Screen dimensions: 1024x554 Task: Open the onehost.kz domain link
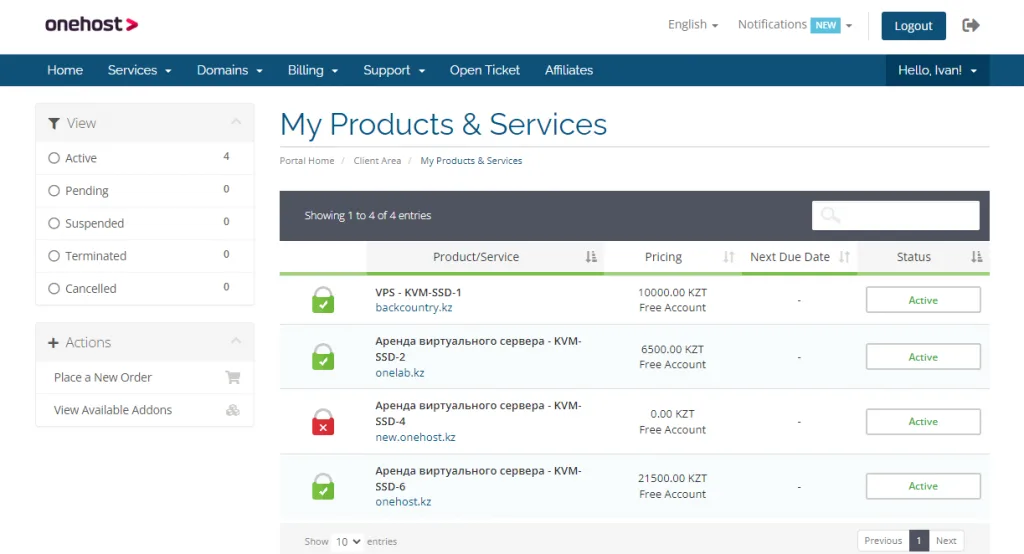point(403,502)
